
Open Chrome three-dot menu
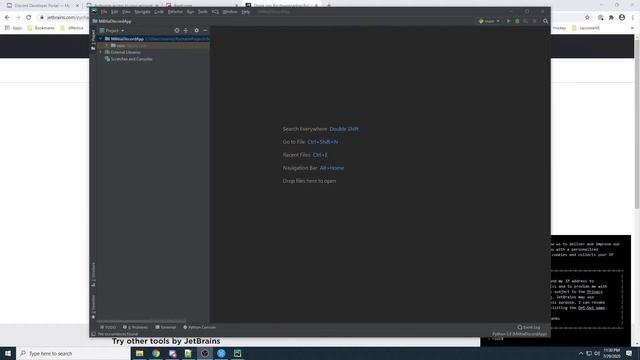(633, 18)
